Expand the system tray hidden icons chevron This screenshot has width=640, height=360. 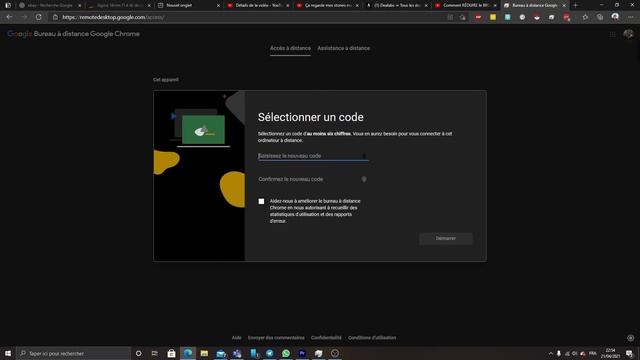pyautogui.click(x=551, y=353)
